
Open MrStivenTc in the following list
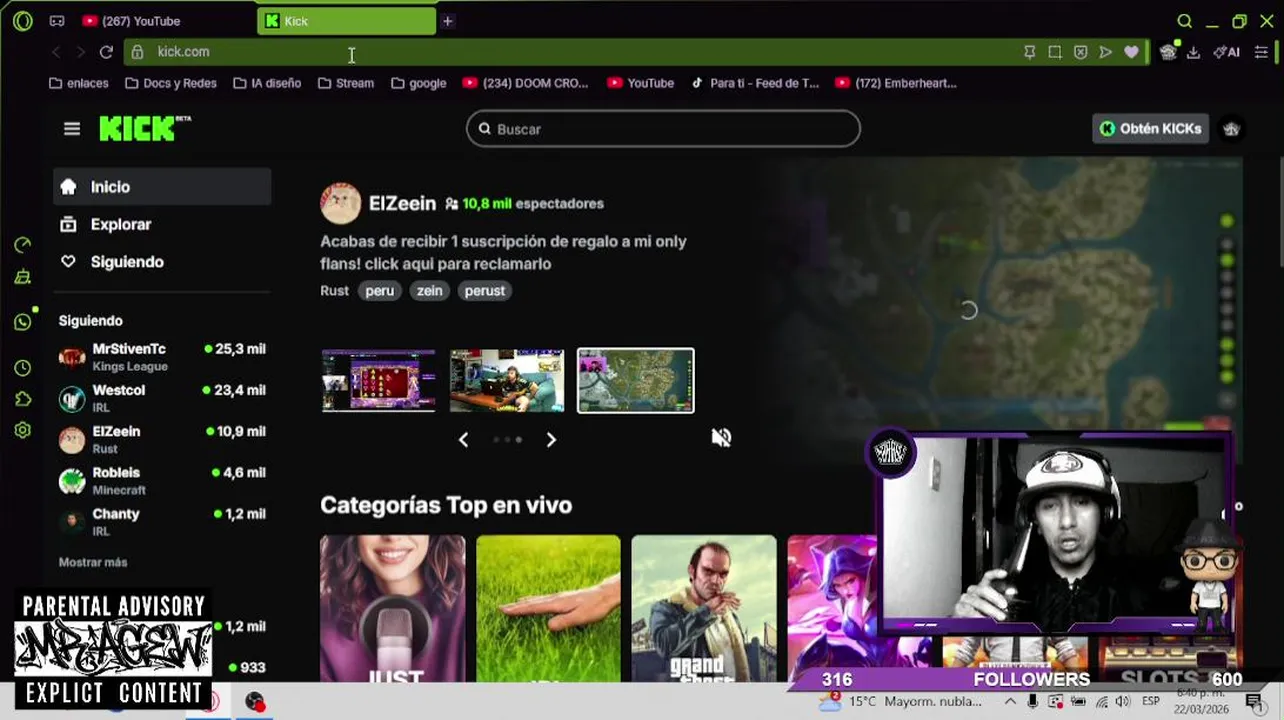click(162, 357)
